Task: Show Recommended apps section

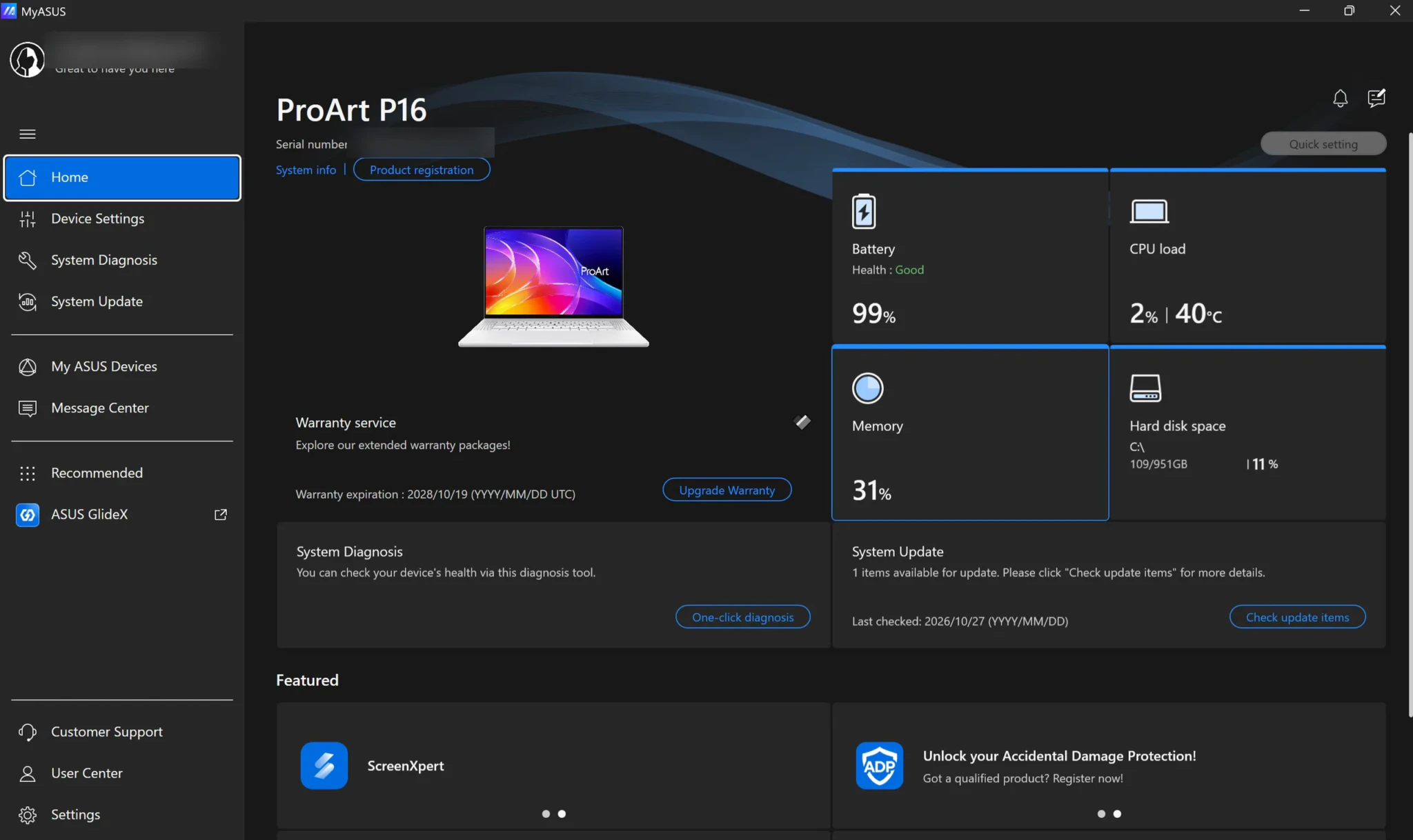Action: pyautogui.click(x=122, y=473)
